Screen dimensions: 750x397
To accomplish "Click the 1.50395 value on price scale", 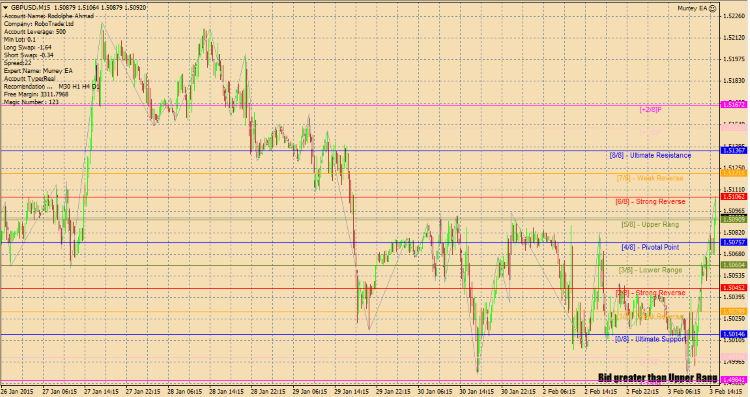I will (x=735, y=297).
